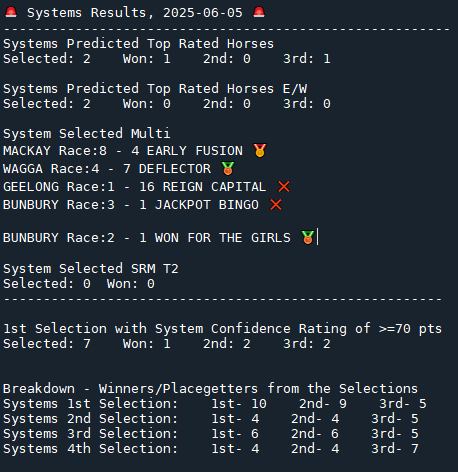Image resolution: width=458 pixels, height=472 pixels.
Task: Click 'Systems 4th Selection:' row label
Action: coord(91,449)
